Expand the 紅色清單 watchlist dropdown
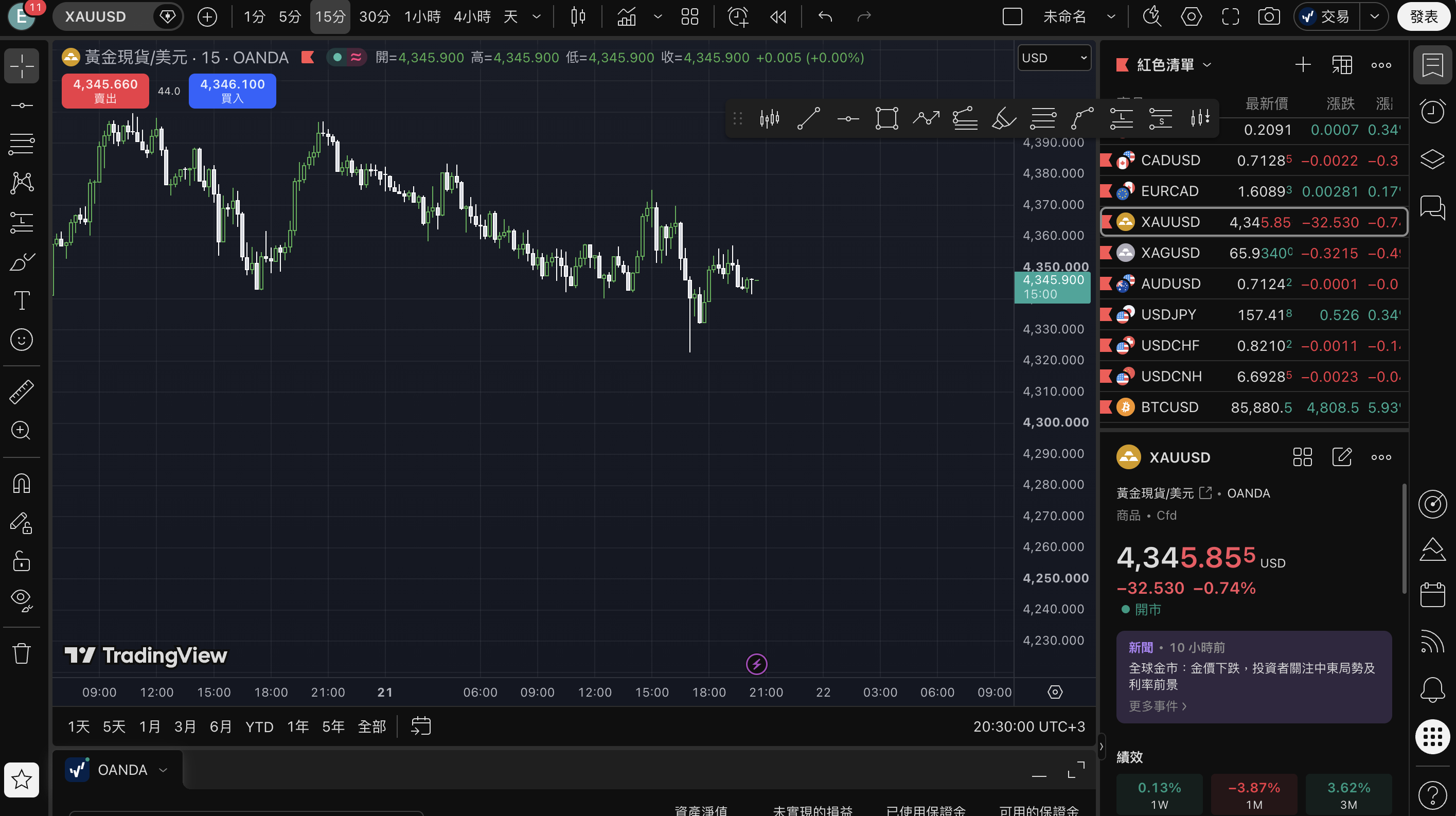 [x=1207, y=65]
